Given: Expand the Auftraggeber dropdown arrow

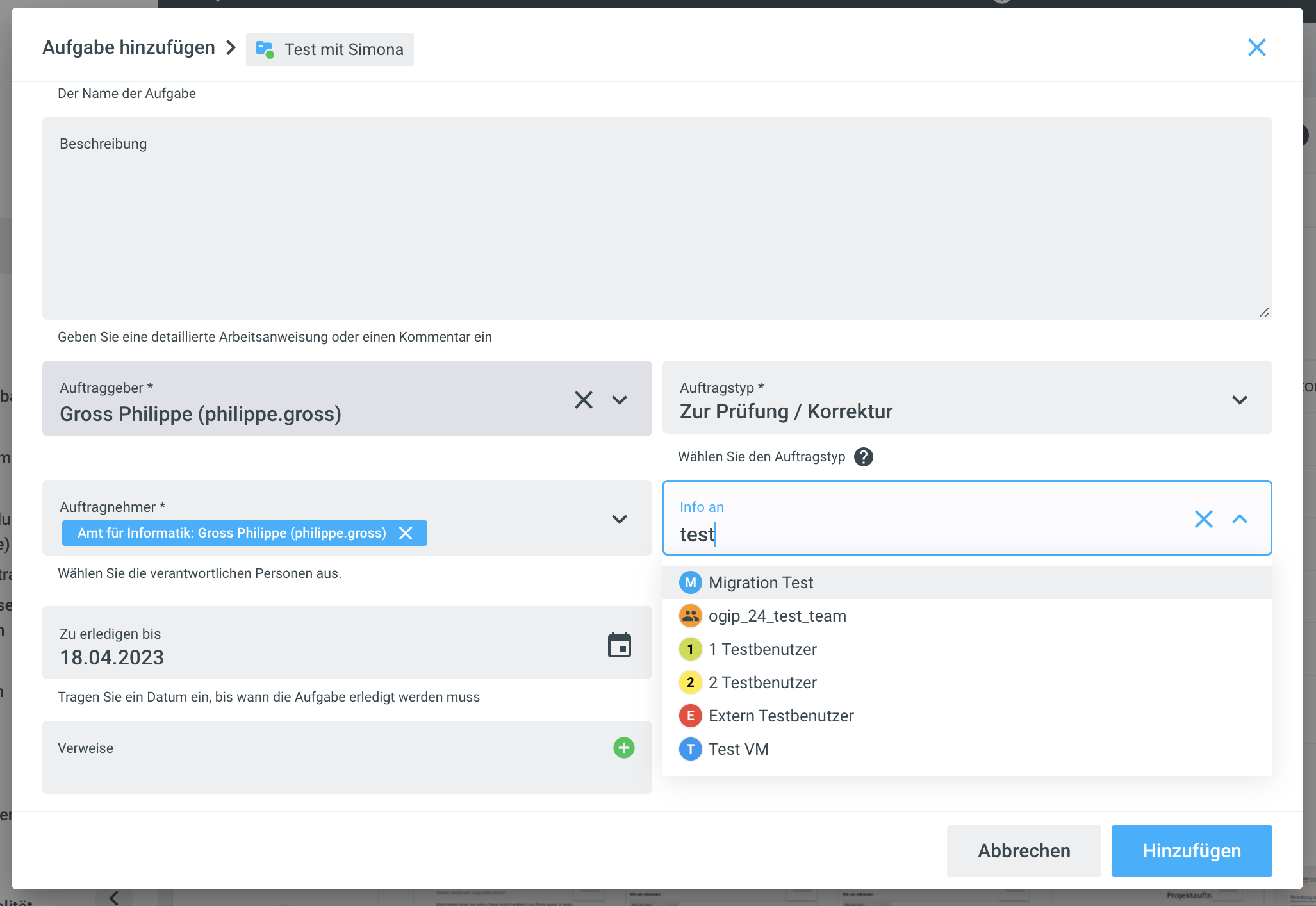Looking at the screenshot, I should coord(619,400).
